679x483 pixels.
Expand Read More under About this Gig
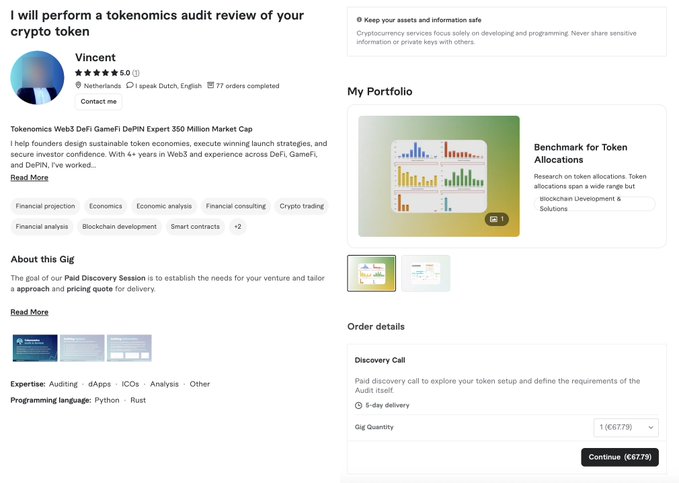tap(29, 312)
